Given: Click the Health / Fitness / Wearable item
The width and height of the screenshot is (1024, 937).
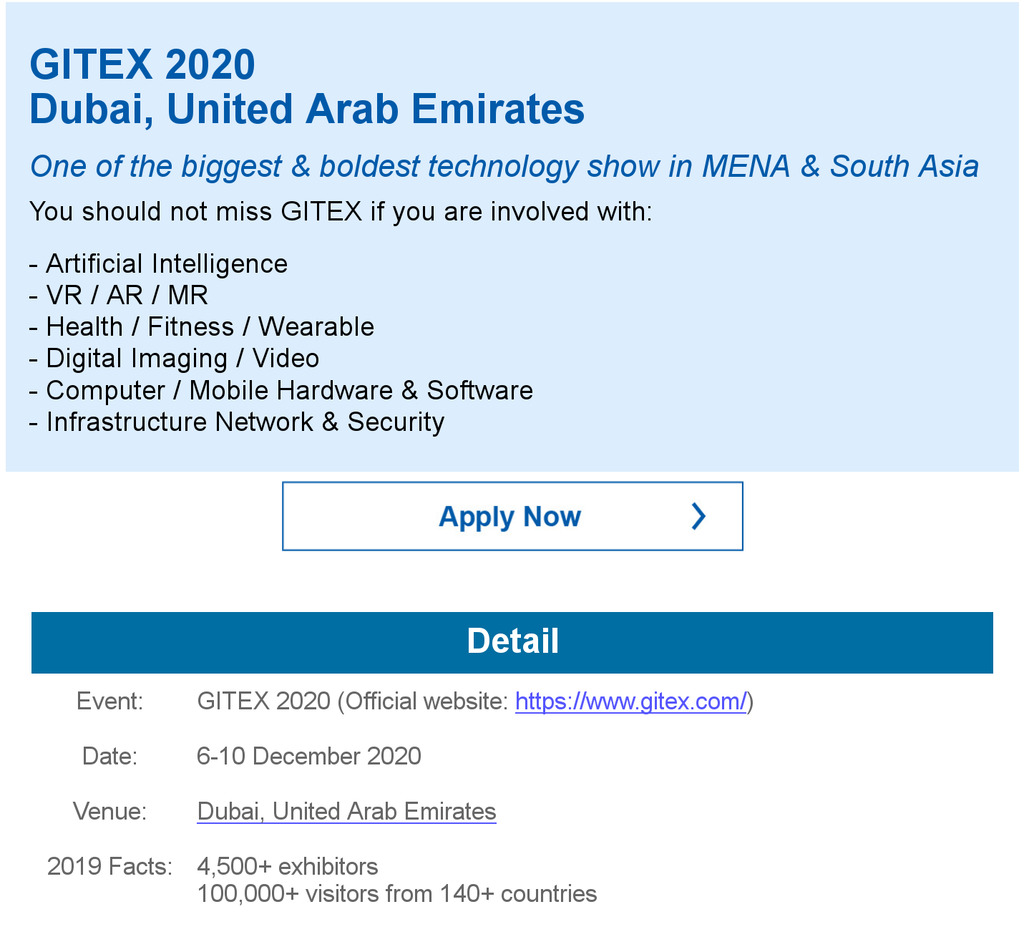Looking at the screenshot, I should coord(210,327).
